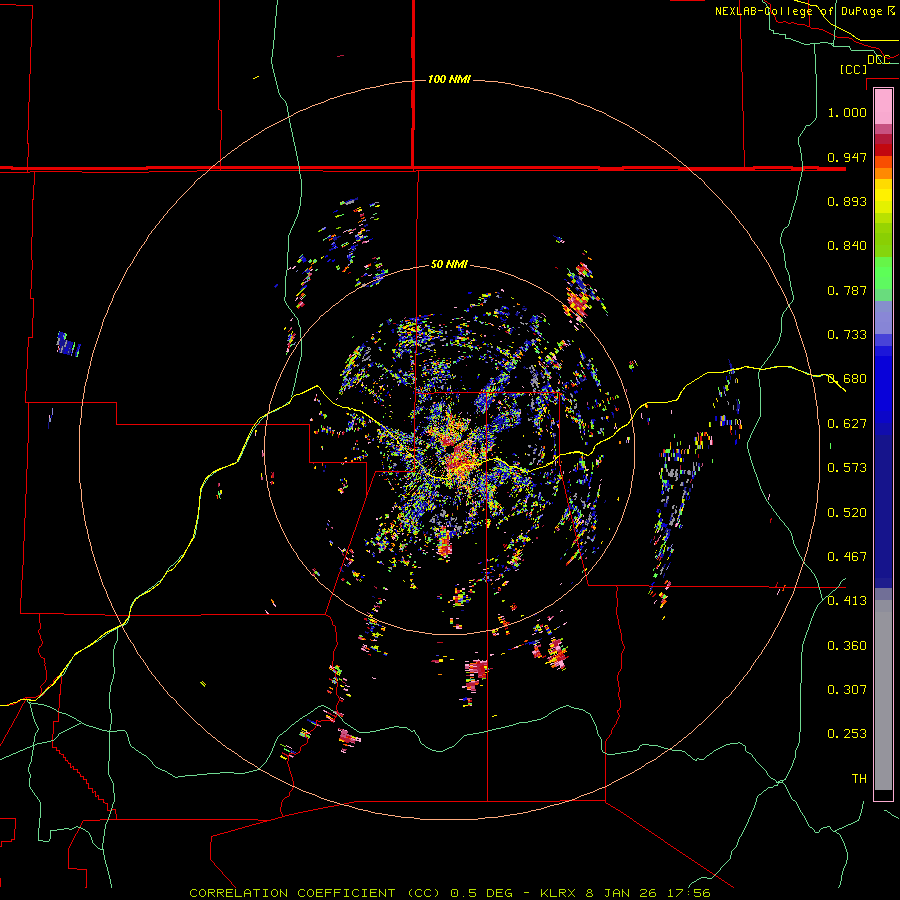Select the 0.307 legend value
Screen dimensions: 900x900
[847, 690]
